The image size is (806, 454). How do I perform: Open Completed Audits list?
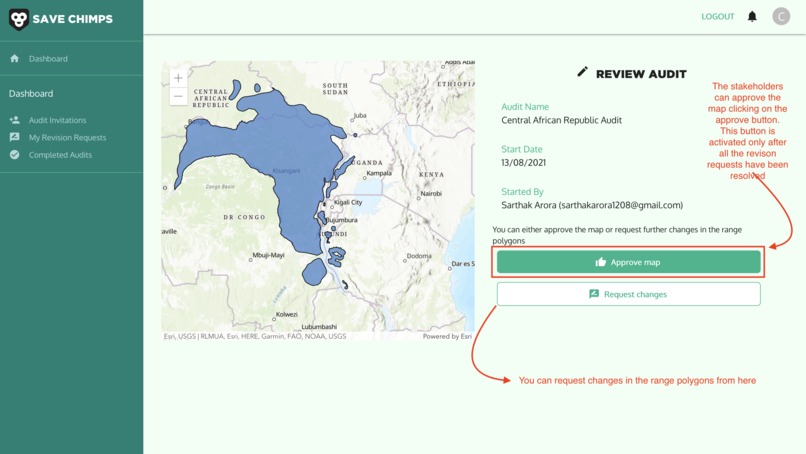click(x=60, y=155)
